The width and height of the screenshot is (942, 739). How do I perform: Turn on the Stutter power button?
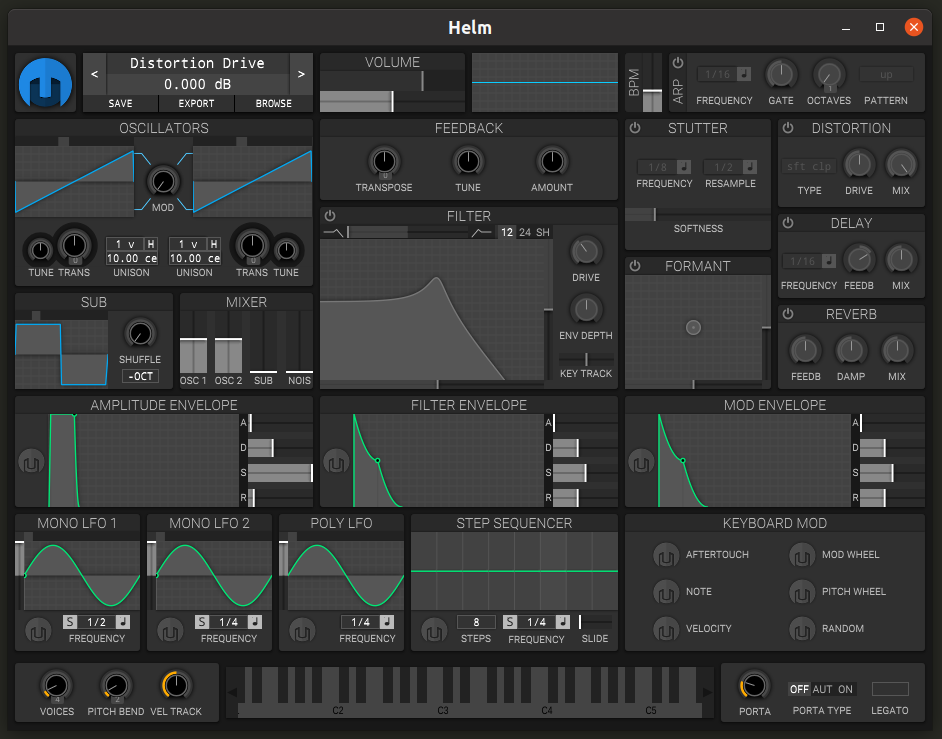tap(634, 128)
